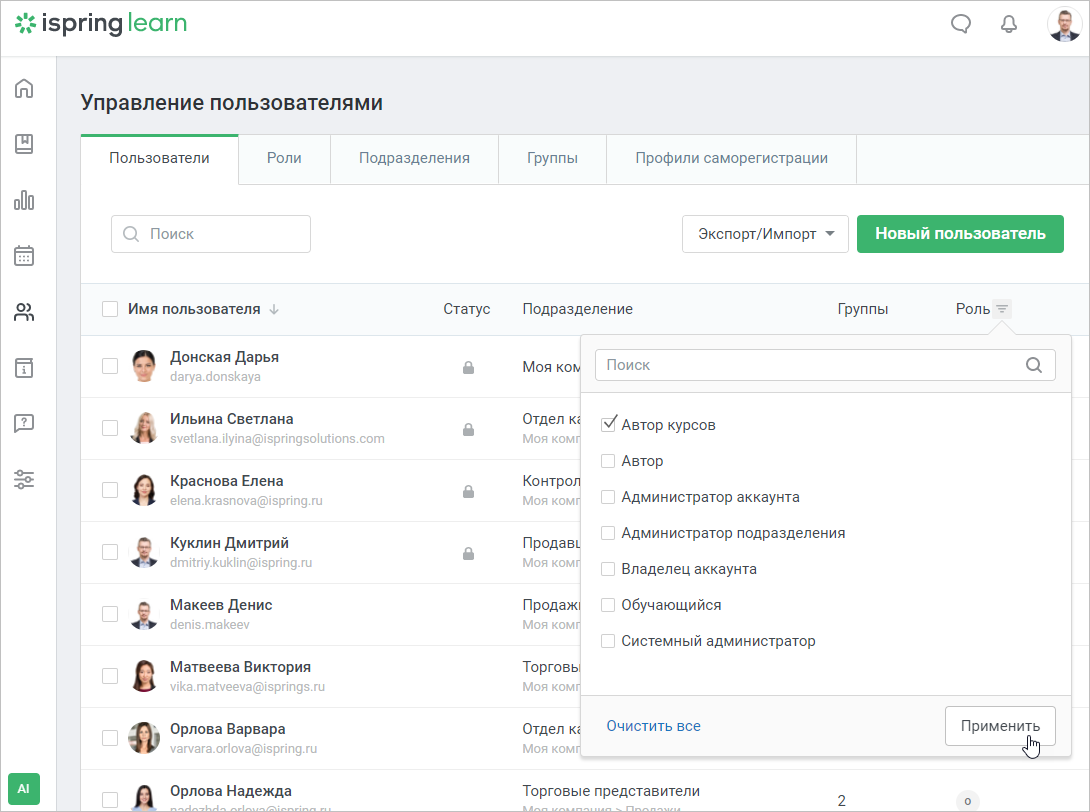Select the checkbox for Ильина Светлана
This screenshot has width=1090, height=812.
[110, 428]
